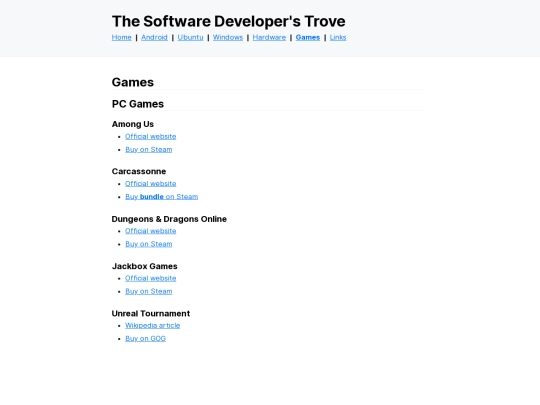Visit the Links page in navigation
540x405 pixels.
[x=338, y=37]
